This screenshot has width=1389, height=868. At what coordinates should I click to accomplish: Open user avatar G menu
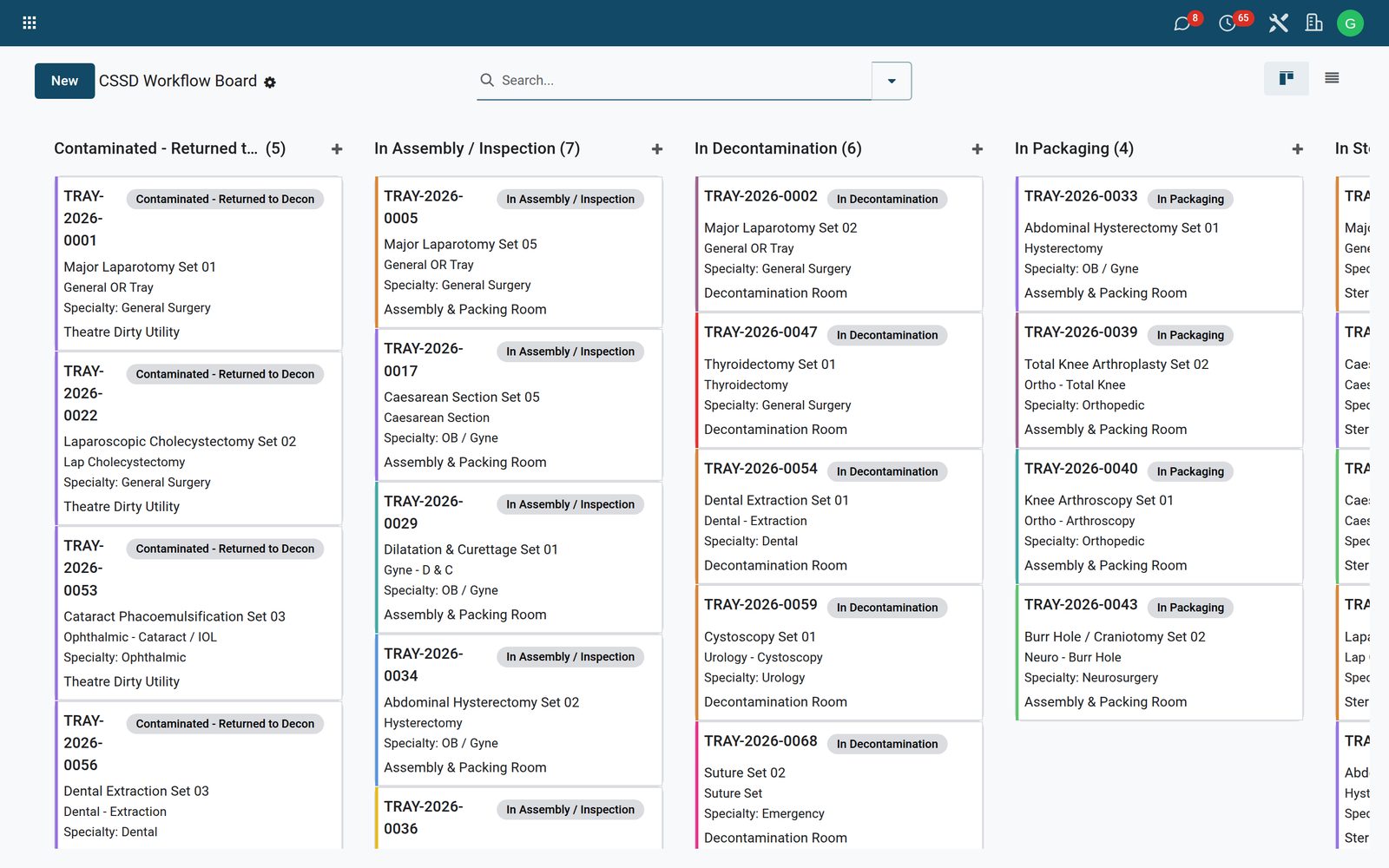coord(1350,23)
